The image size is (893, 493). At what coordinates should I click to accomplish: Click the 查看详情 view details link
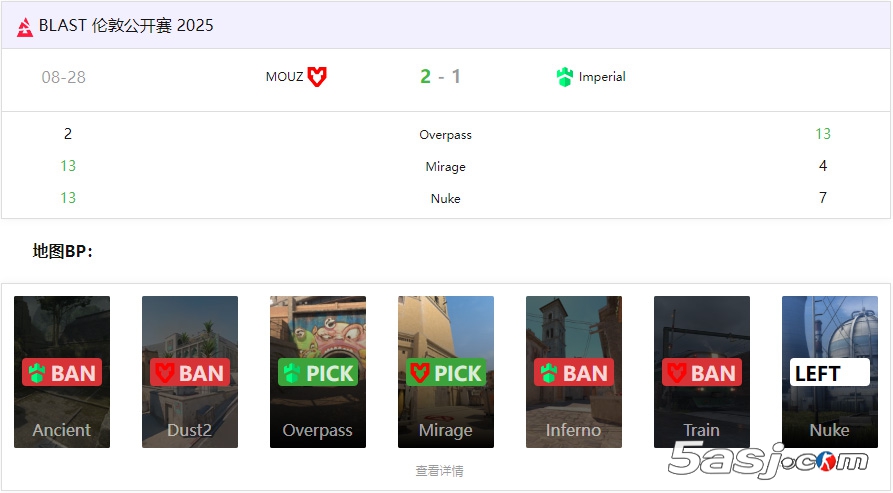click(x=440, y=471)
